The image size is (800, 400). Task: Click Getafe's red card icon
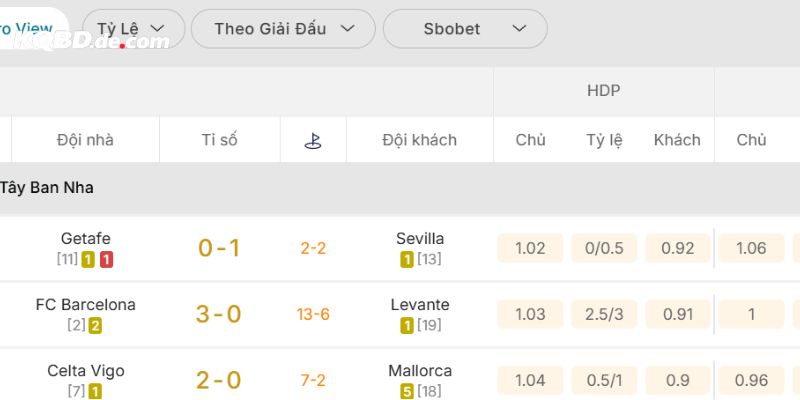106,260
